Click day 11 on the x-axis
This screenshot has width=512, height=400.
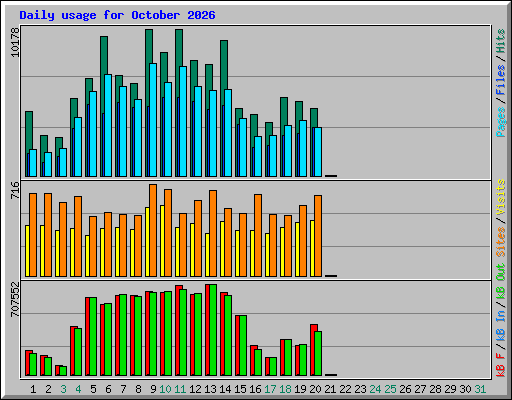tap(180, 389)
